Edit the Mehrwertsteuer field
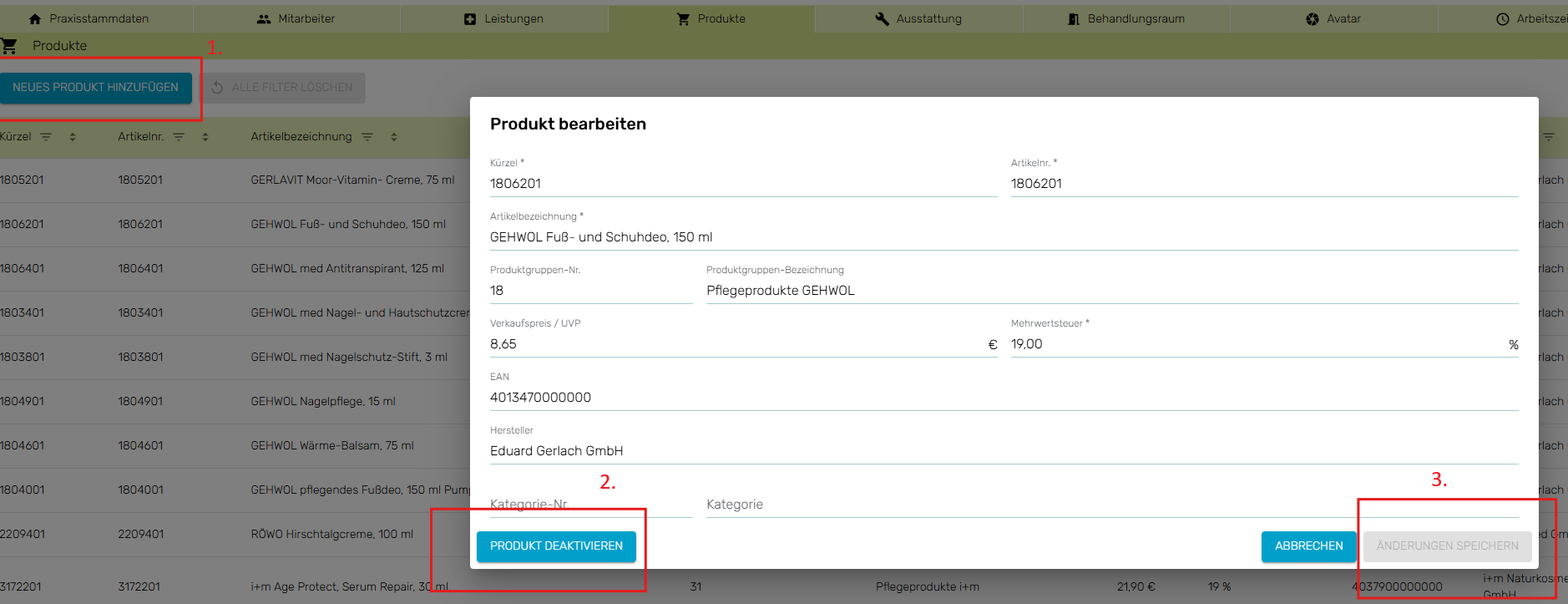The height and width of the screenshot is (604, 1568). 1264,344
